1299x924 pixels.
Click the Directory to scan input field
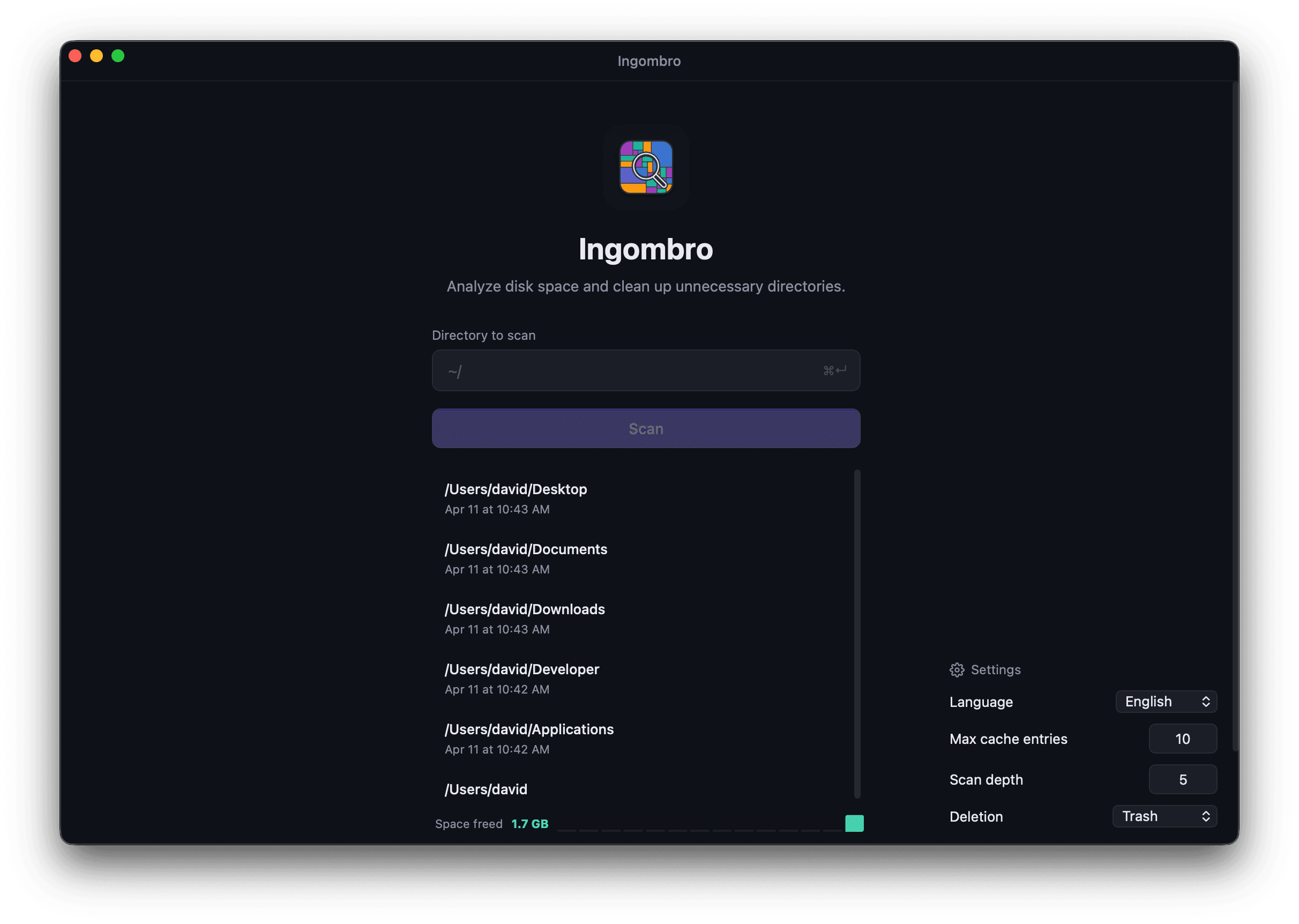(x=625, y=371)
